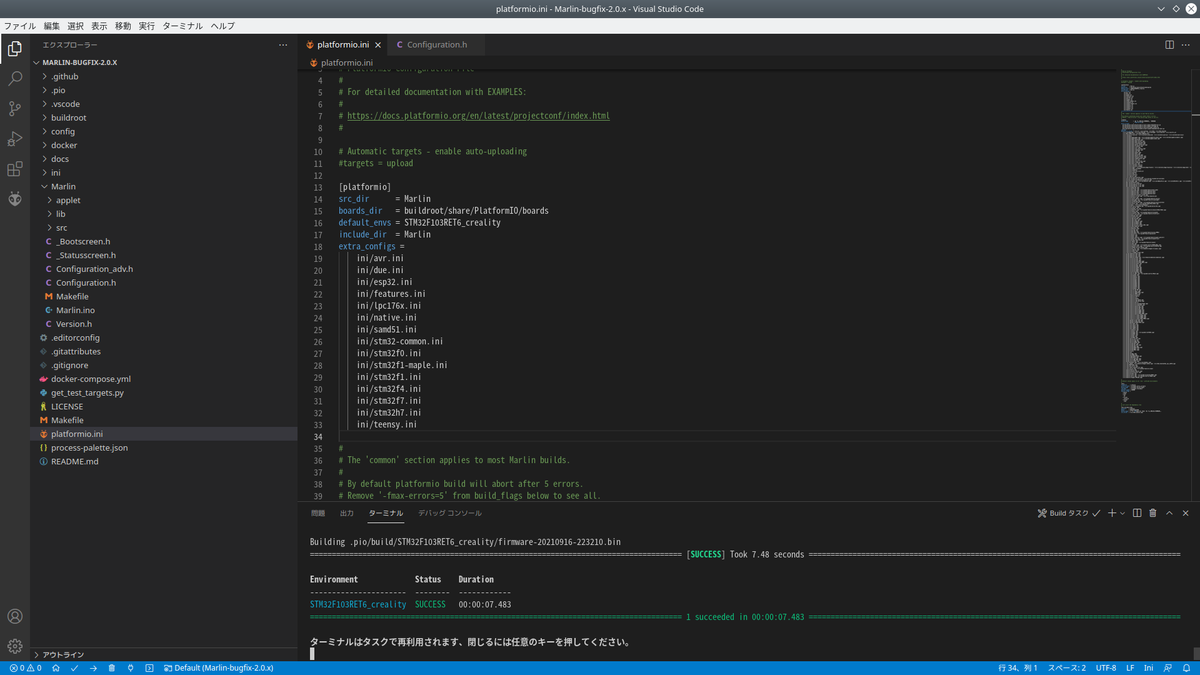Open the Search view in the activity bar

(15, 78)
